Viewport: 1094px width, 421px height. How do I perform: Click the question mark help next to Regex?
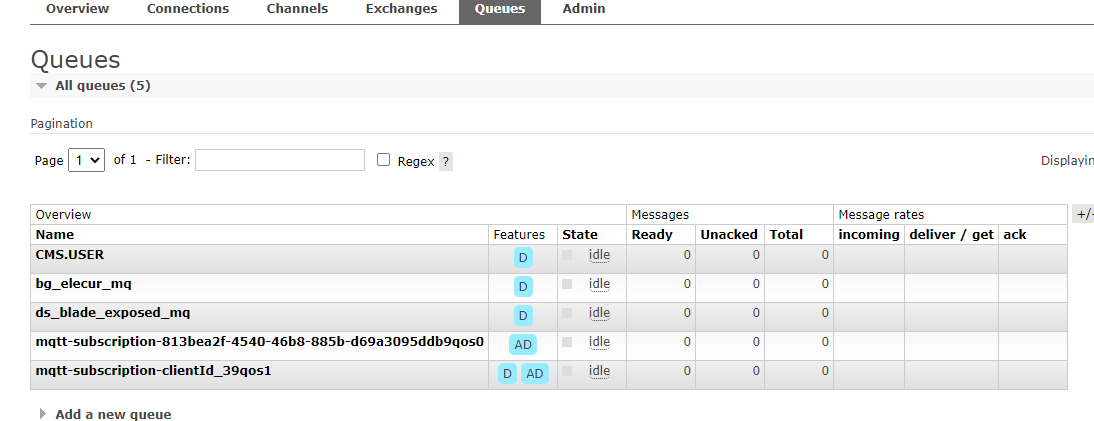(x=446, y=161)
